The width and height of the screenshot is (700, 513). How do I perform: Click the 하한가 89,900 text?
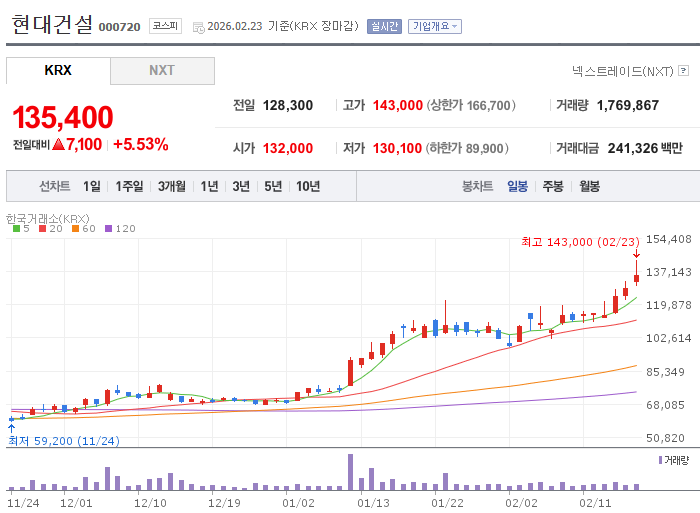click(x=467, y=148)
